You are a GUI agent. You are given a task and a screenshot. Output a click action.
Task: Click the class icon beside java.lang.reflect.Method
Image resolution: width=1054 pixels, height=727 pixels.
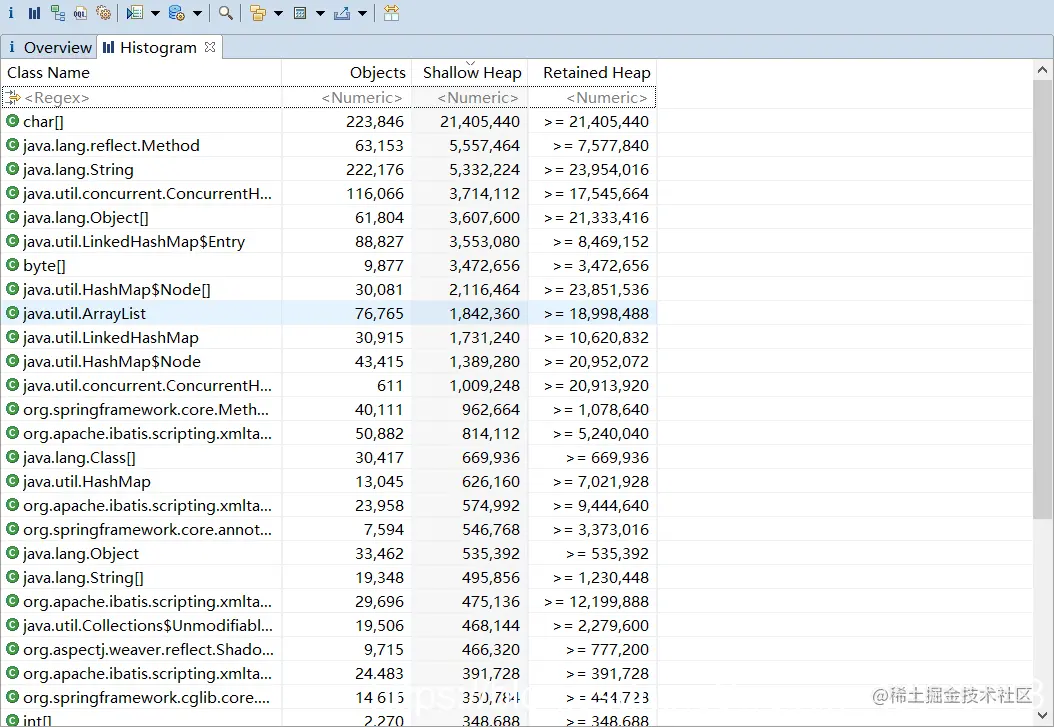[x=12, y=145]
